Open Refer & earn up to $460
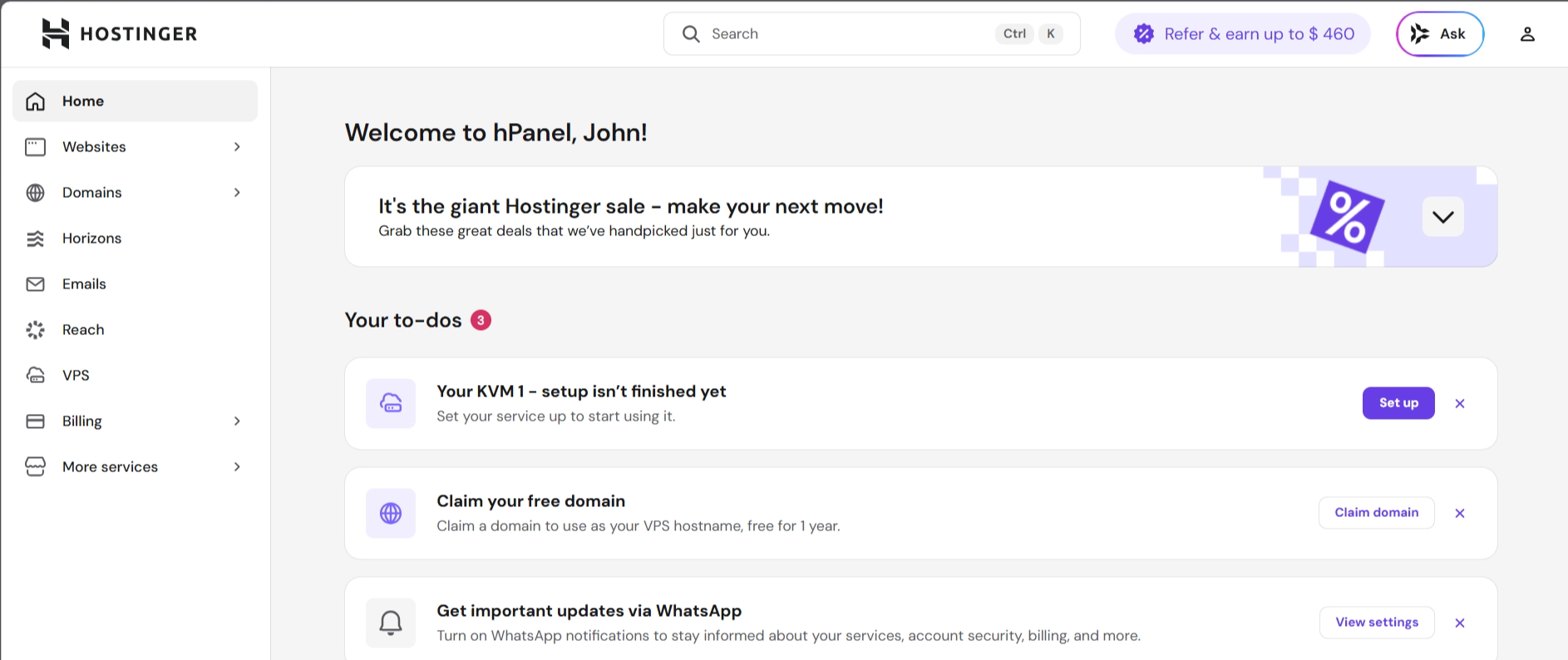This screenshot has height=660, width=1568. (1243, 34)
